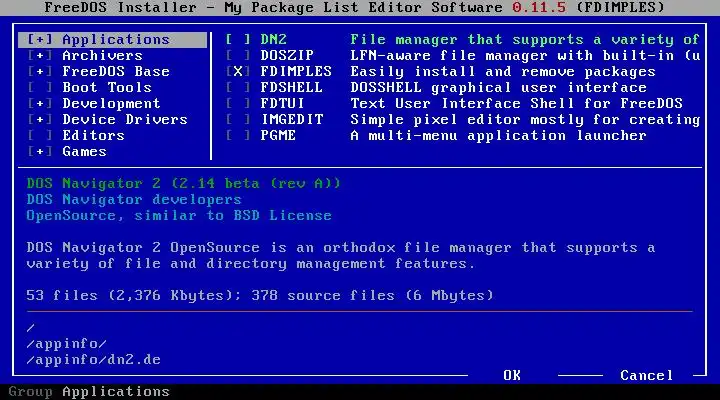Select the FDTUI package name

pos(282,104)
